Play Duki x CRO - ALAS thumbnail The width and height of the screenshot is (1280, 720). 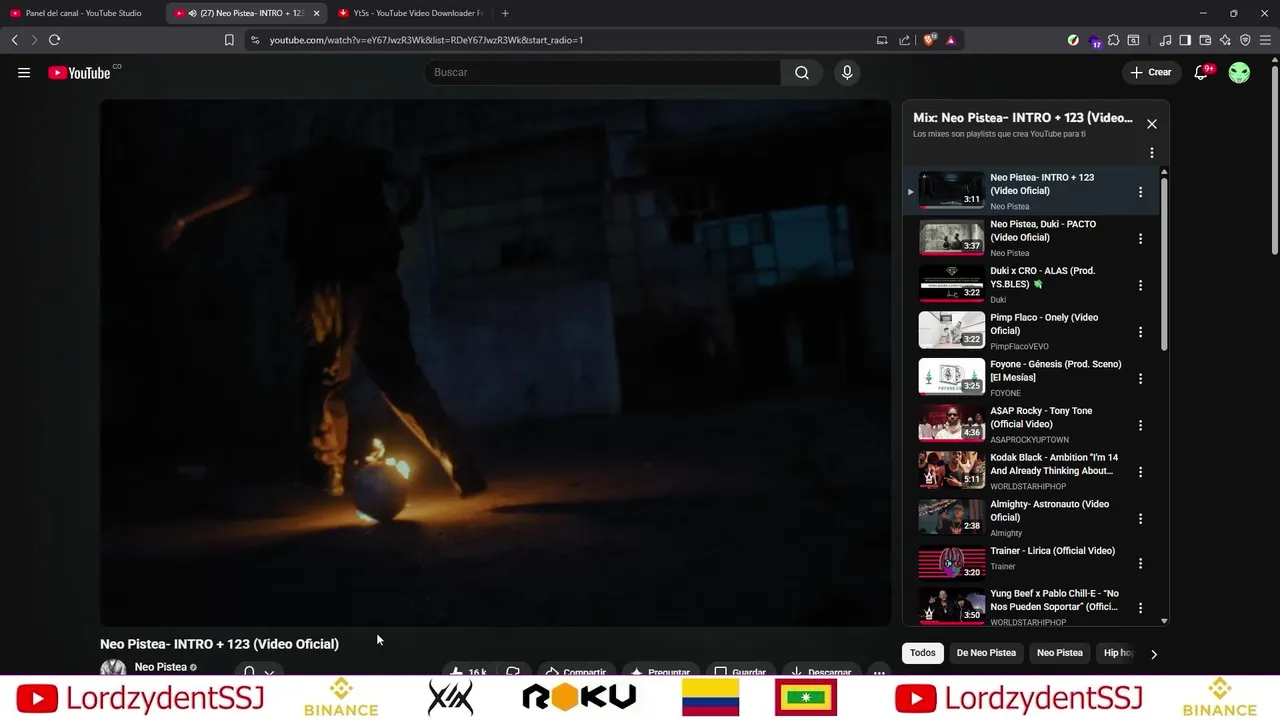coord(952,284)
